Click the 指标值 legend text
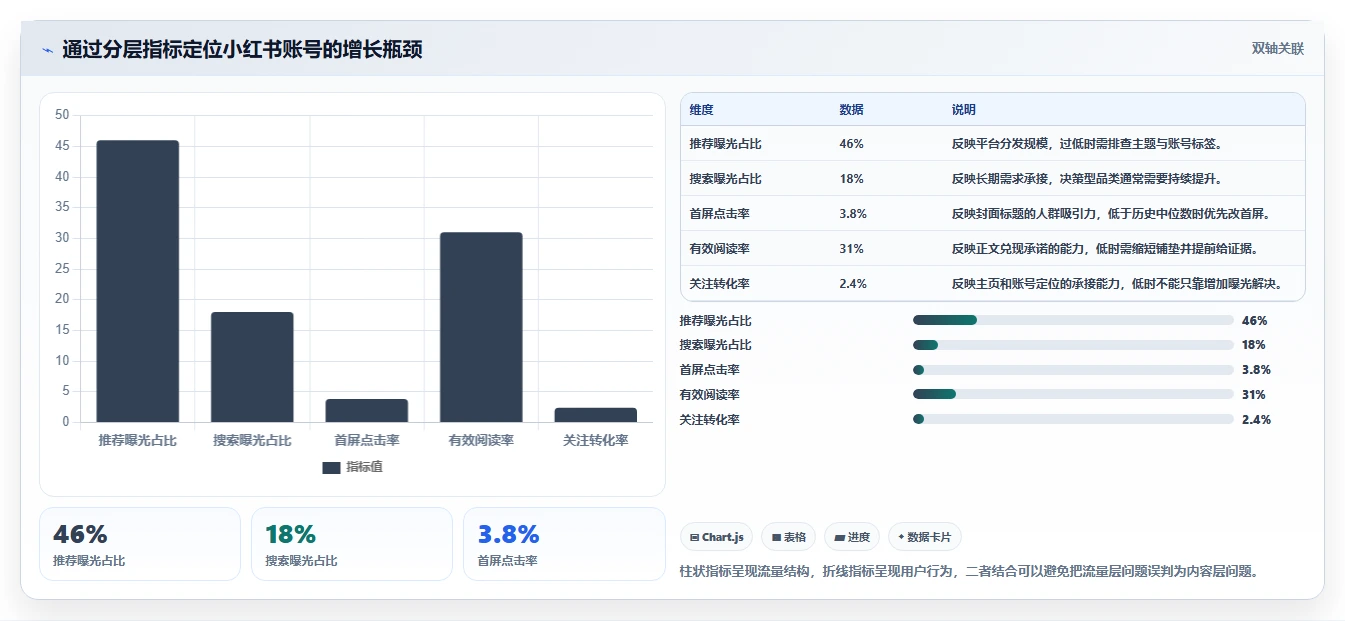The image size is (1345, 621). coord(364,467)
